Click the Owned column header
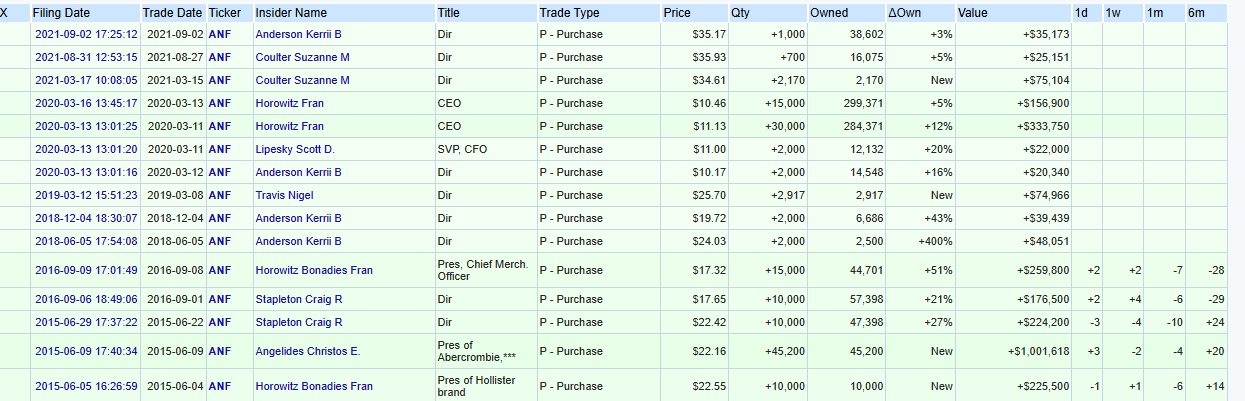The image size is (1245, 401). point(829,13)
